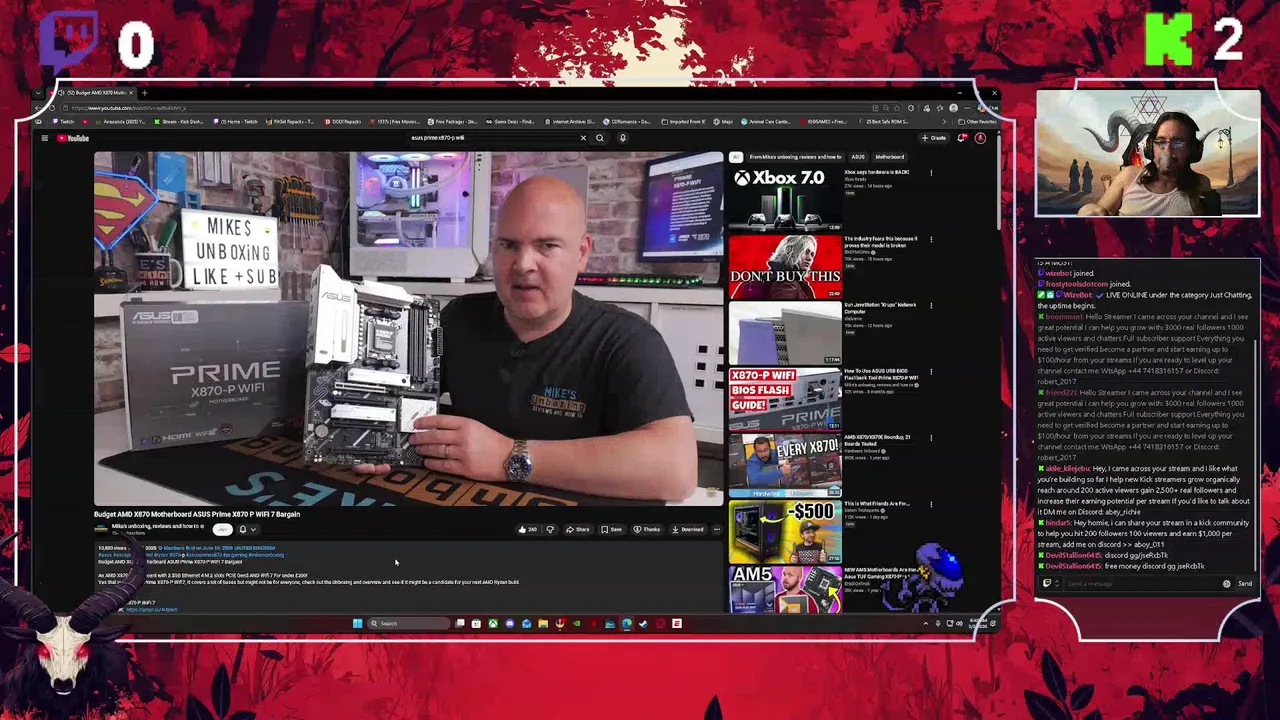Screen dimensions: 1280x720
Task: Select the Budget AMD X870 browser tab
Action: click(x=98, y=93)
